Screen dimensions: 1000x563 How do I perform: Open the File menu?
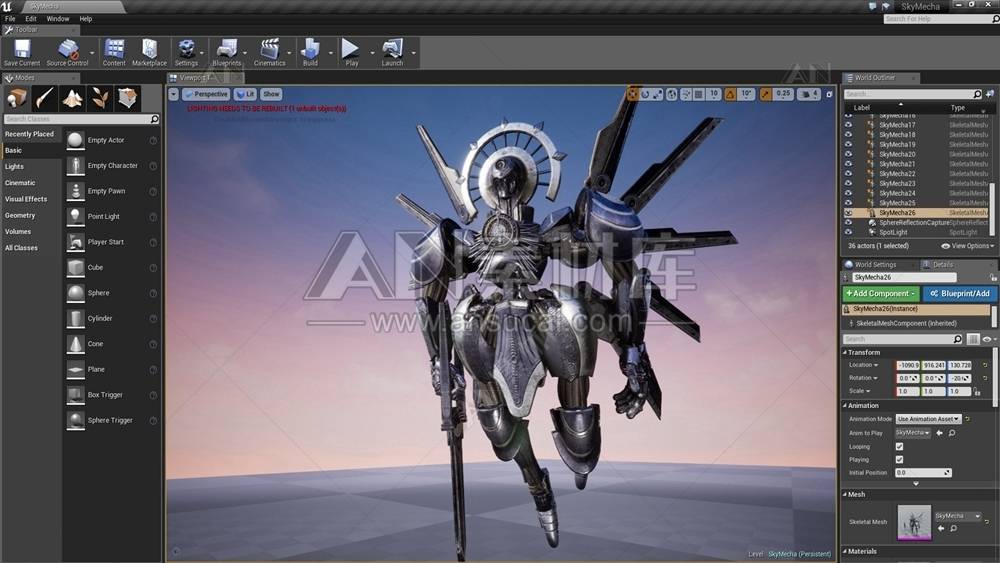(x=10, y=19)
